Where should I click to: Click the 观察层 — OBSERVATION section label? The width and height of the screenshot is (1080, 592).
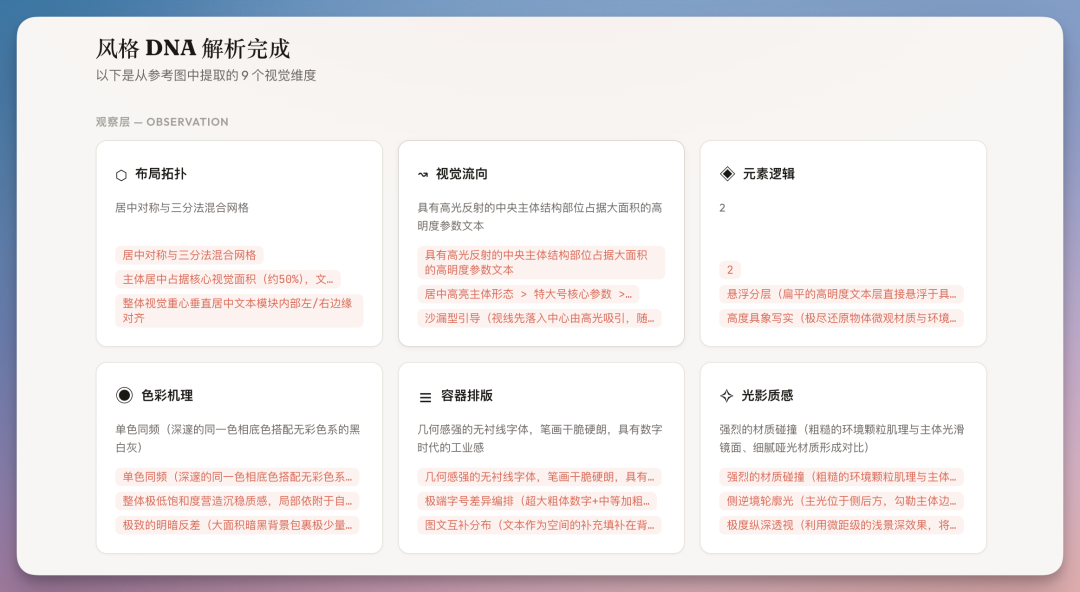(x=162, y=122)
